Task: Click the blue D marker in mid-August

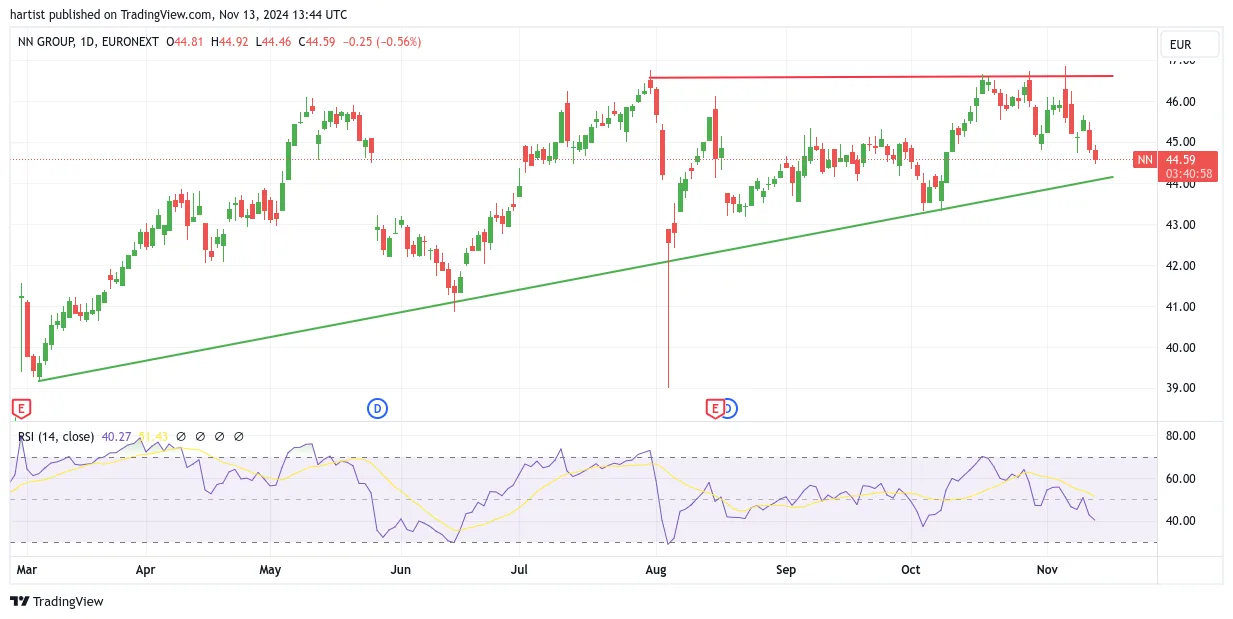Action: pyautogui.click(x=729, y=408)
